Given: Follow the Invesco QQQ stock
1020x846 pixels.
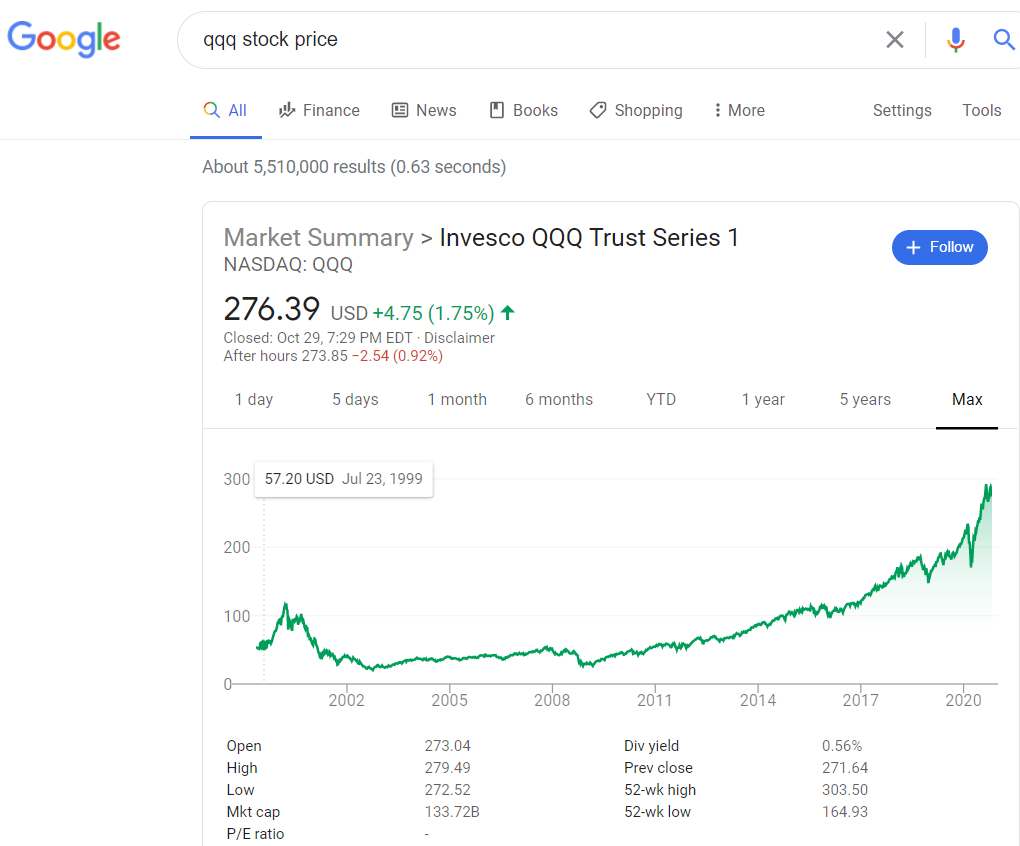Looking at the screenshot, I should click(x=939, y=248).
